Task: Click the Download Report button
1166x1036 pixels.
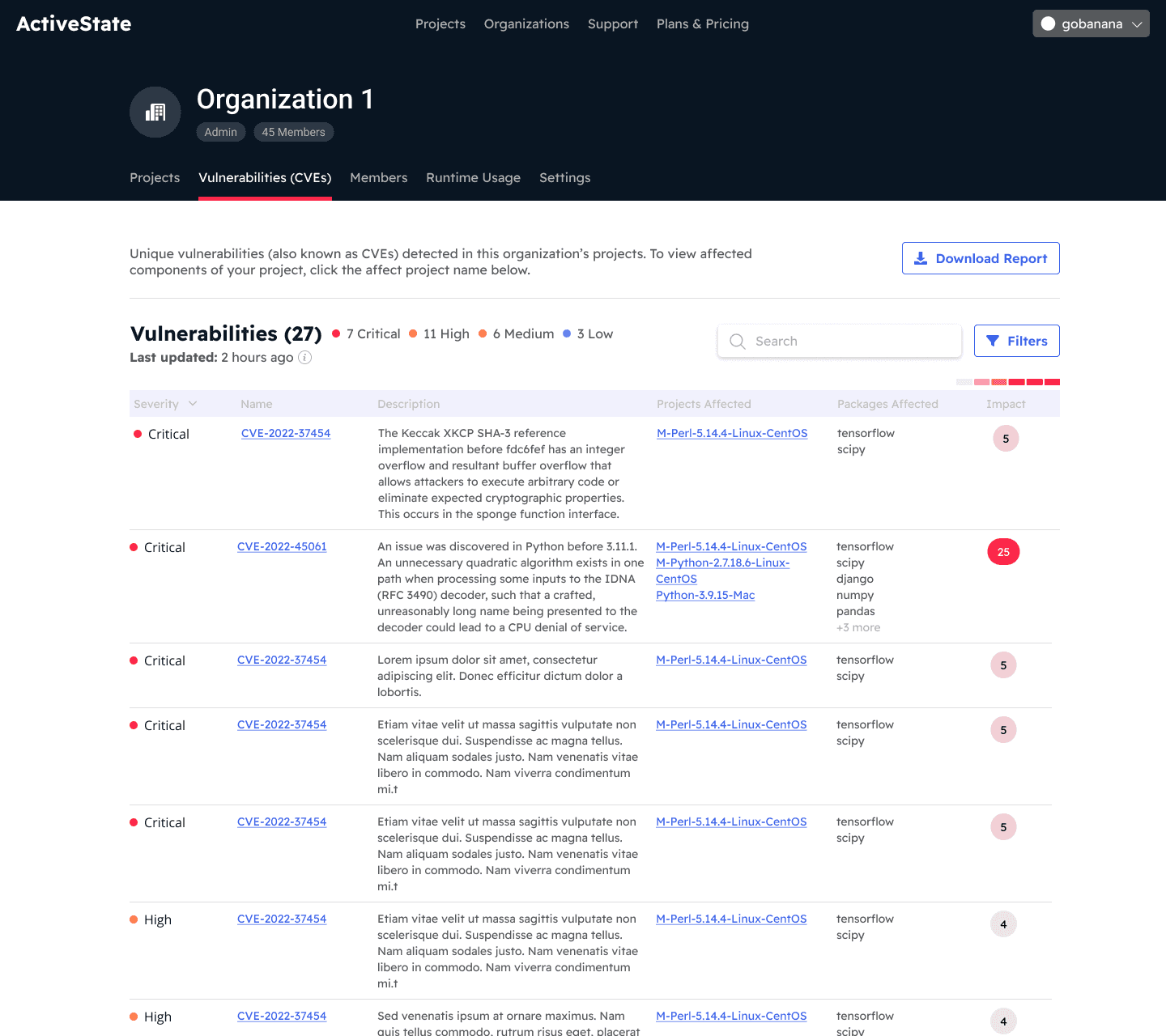Action: tap(981, 258)
